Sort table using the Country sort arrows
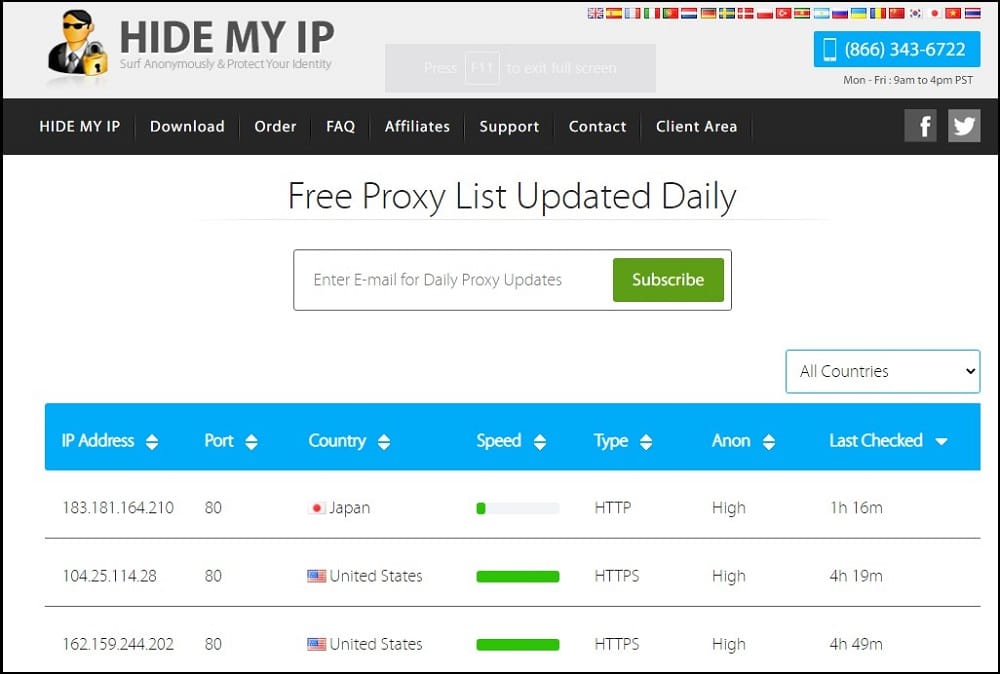The height and width of the screenshot is (674, 1000). coord(383,441)
